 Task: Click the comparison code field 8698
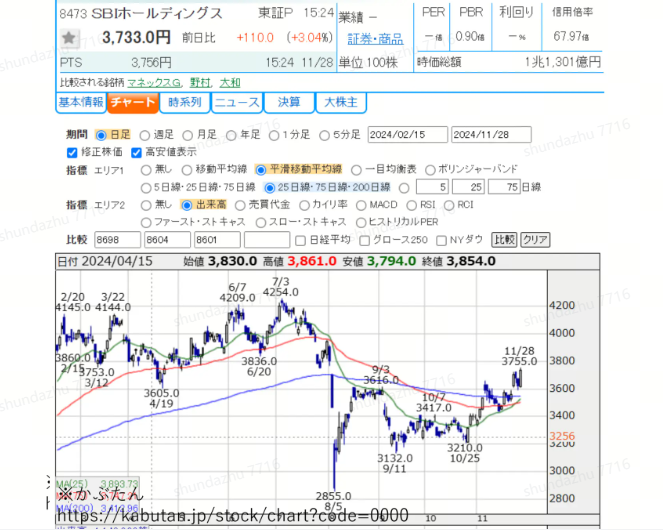click(118, 240)
